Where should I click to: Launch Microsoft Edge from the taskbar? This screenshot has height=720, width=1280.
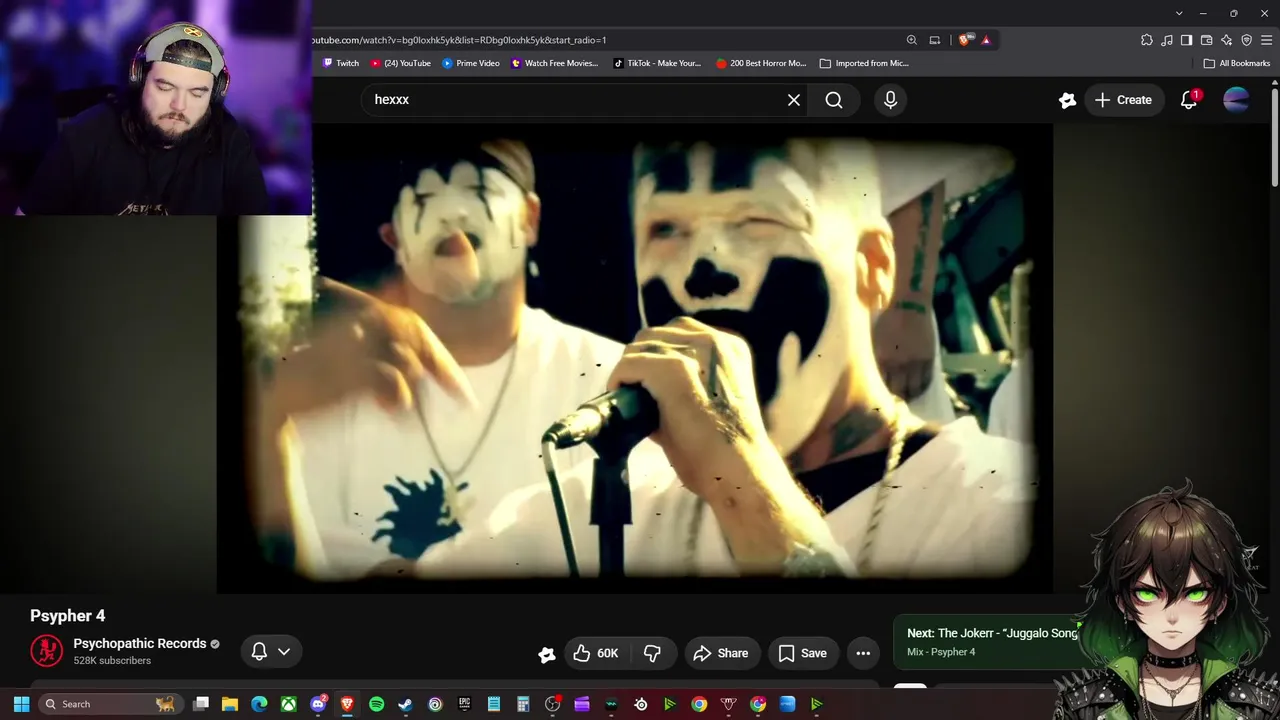point(259,704)
